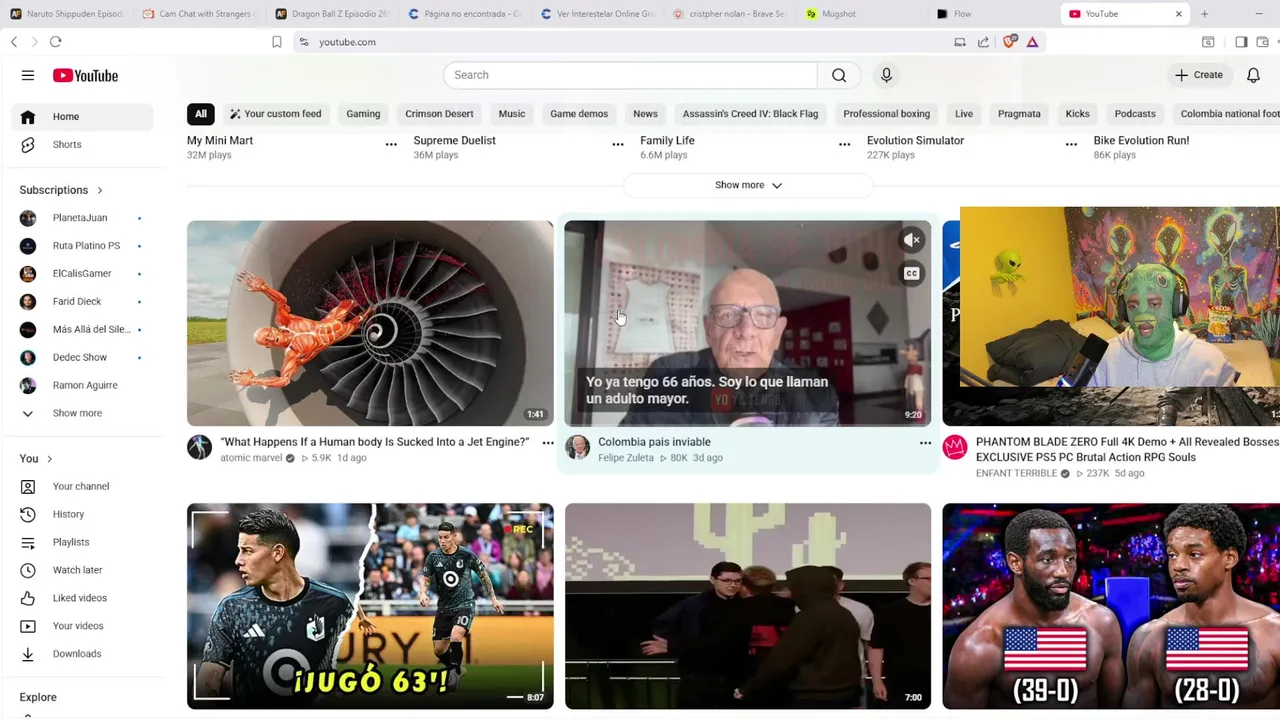The width and height of the screenshot is (1280, 720).
Task: Open watch History
Action: (84, 515)
